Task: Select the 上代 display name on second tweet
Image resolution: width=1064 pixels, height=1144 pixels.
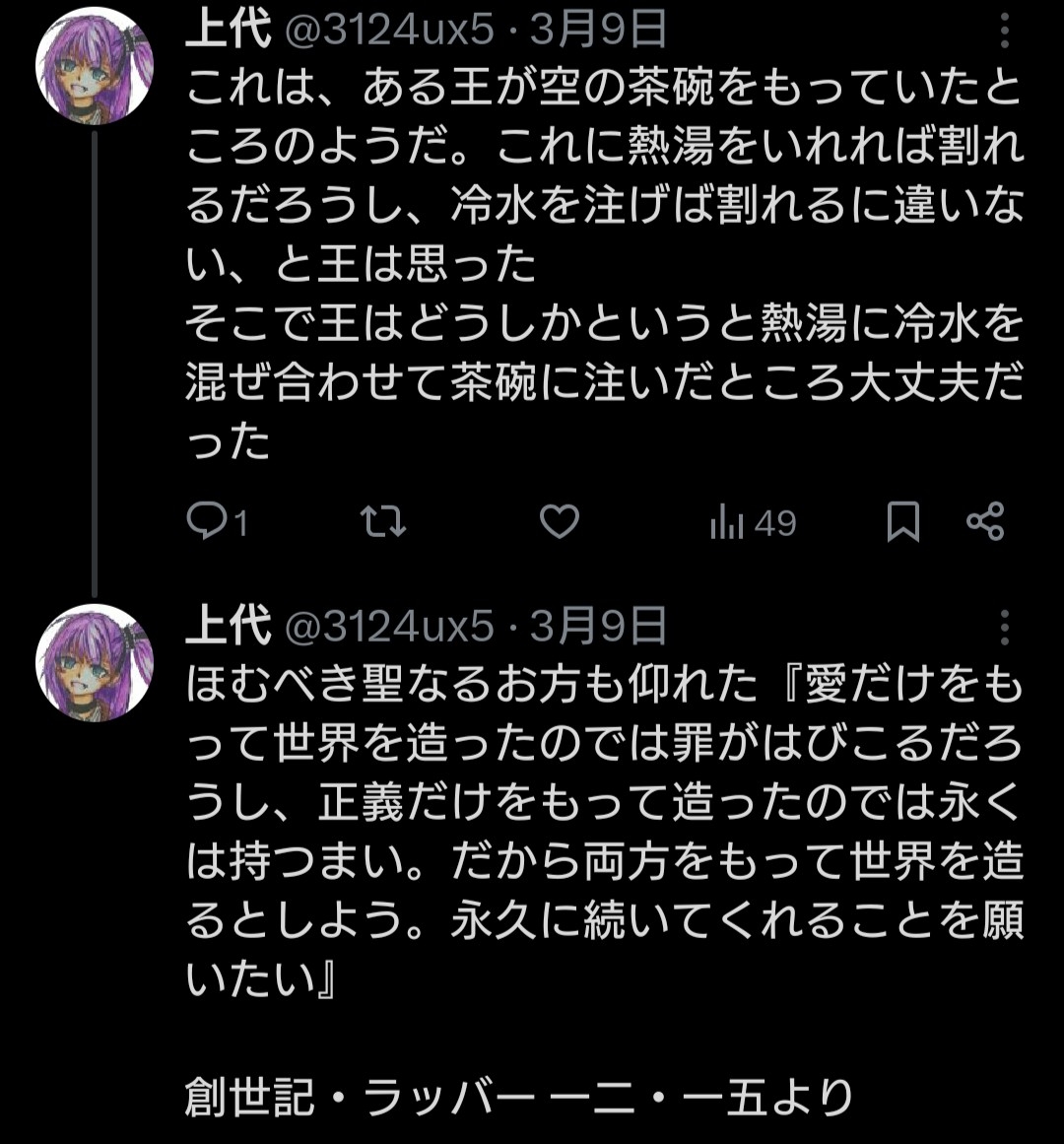Action: [228, 626]
